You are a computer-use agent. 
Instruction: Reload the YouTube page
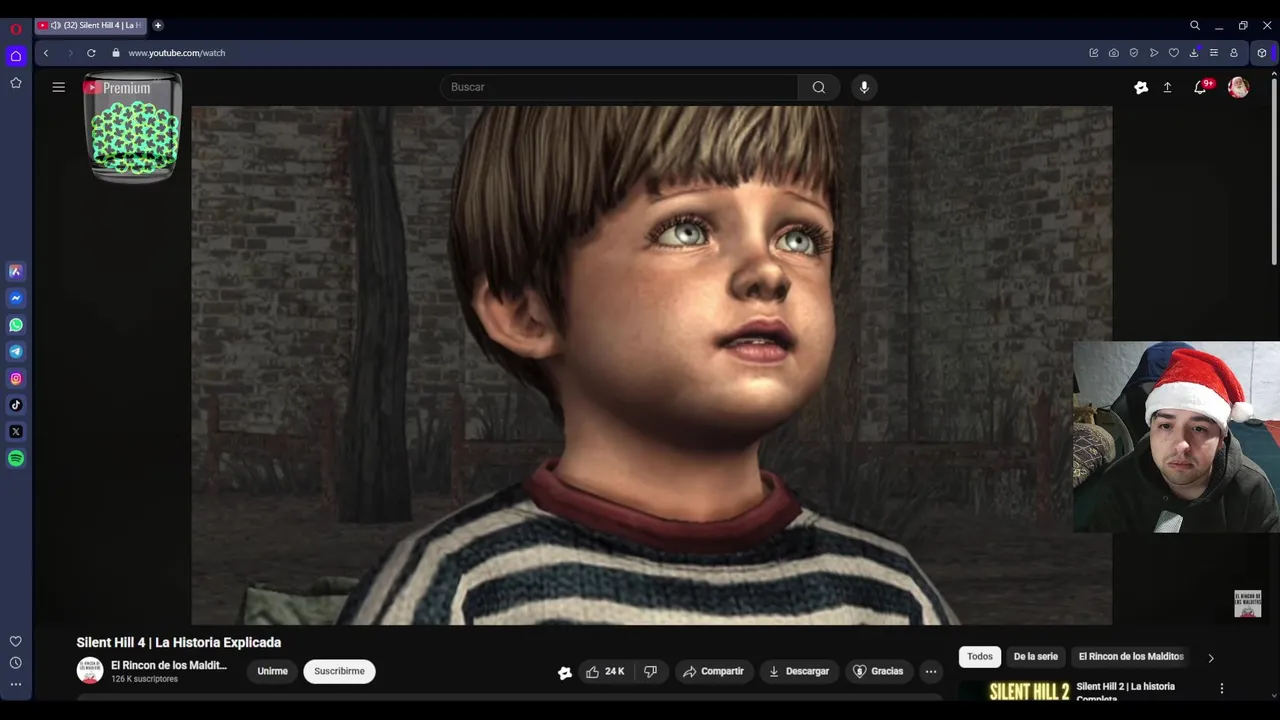pyautogui.click(x=91, y=53)
